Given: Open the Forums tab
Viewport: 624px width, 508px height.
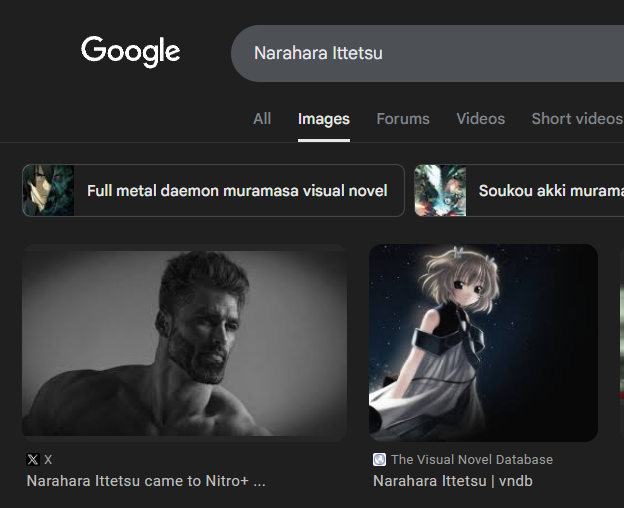Looking at the screenshot, I should [403, 119].
